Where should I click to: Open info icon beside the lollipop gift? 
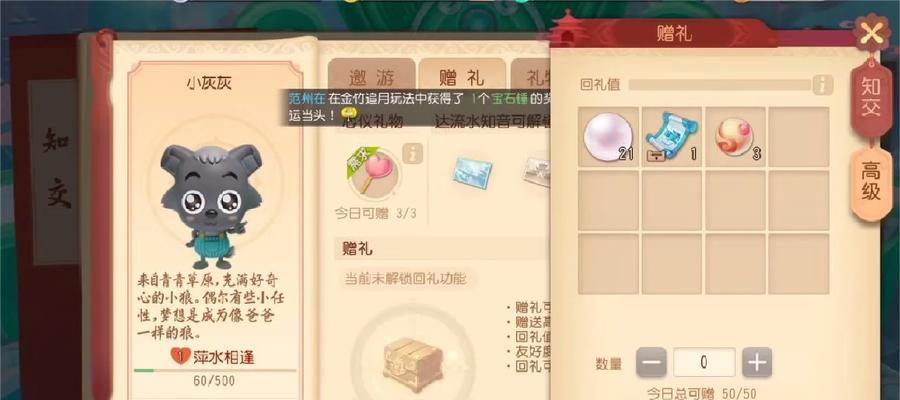[412, 153]
